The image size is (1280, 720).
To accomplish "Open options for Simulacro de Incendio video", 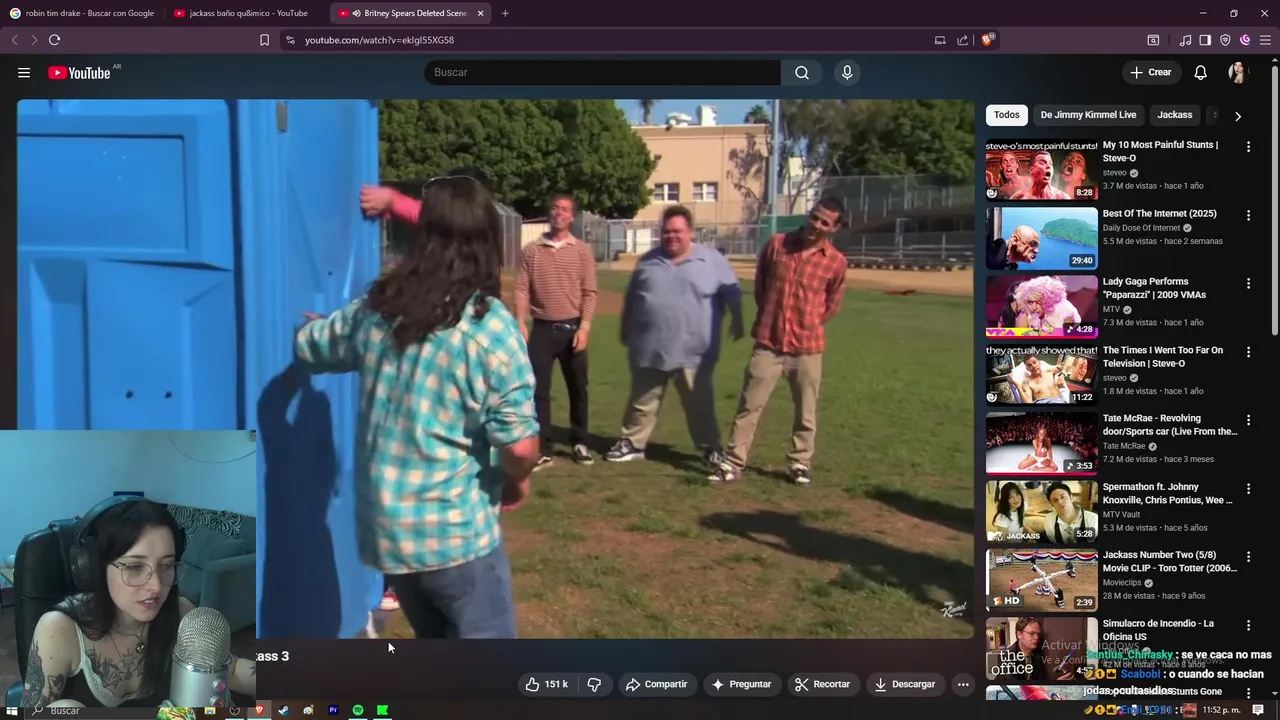I will tap(1248, 625).
